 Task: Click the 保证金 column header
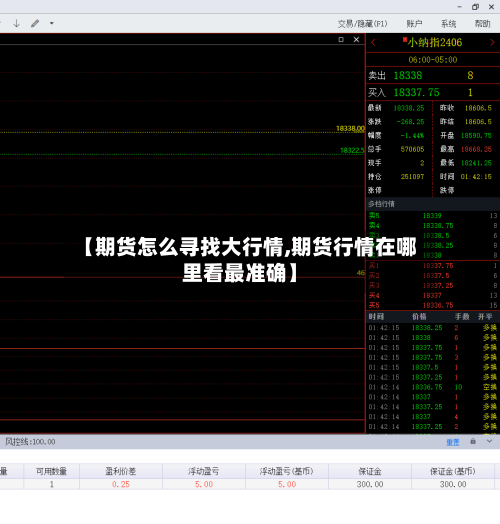click(370, 472)
